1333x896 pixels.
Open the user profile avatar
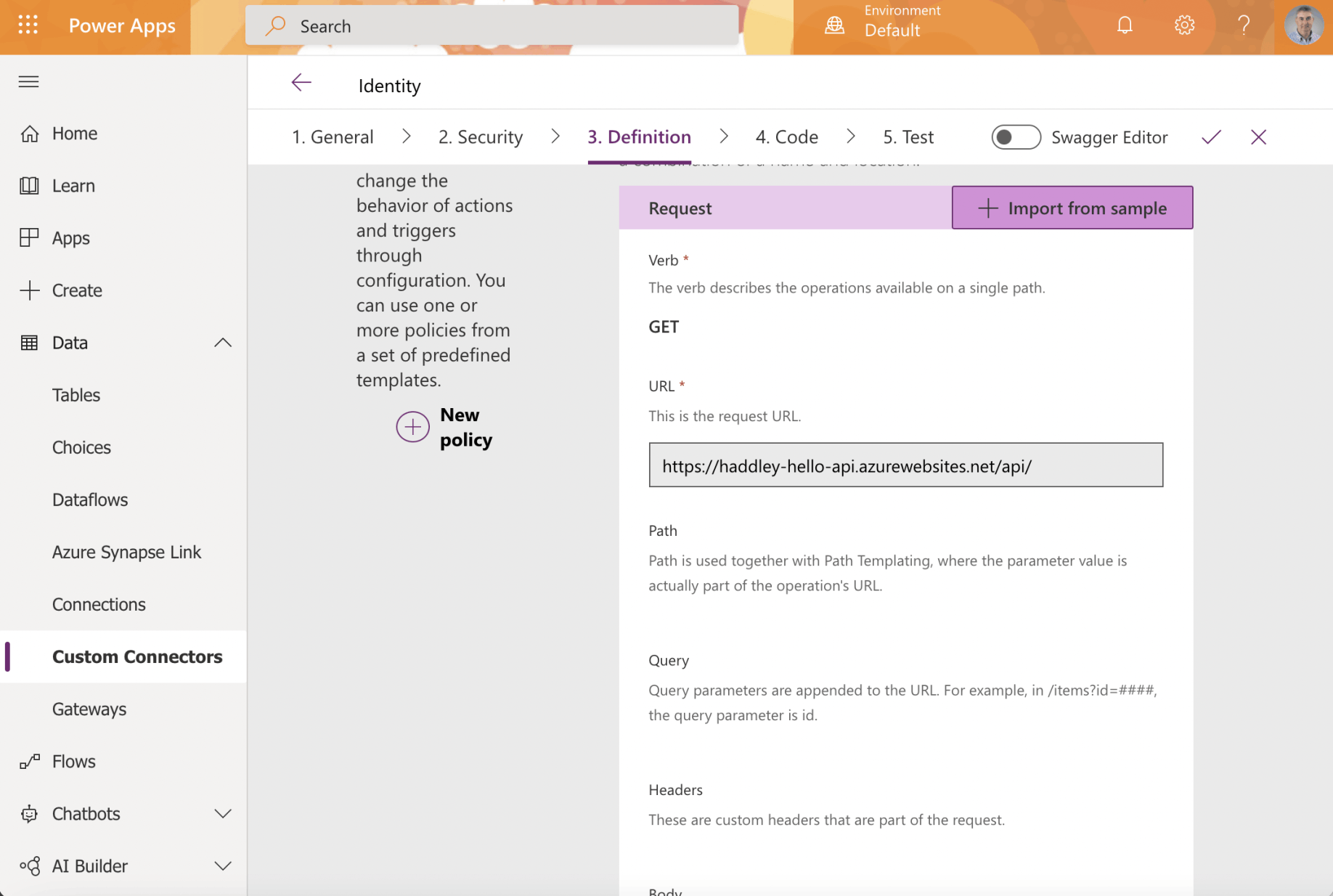pos(1303,25)
